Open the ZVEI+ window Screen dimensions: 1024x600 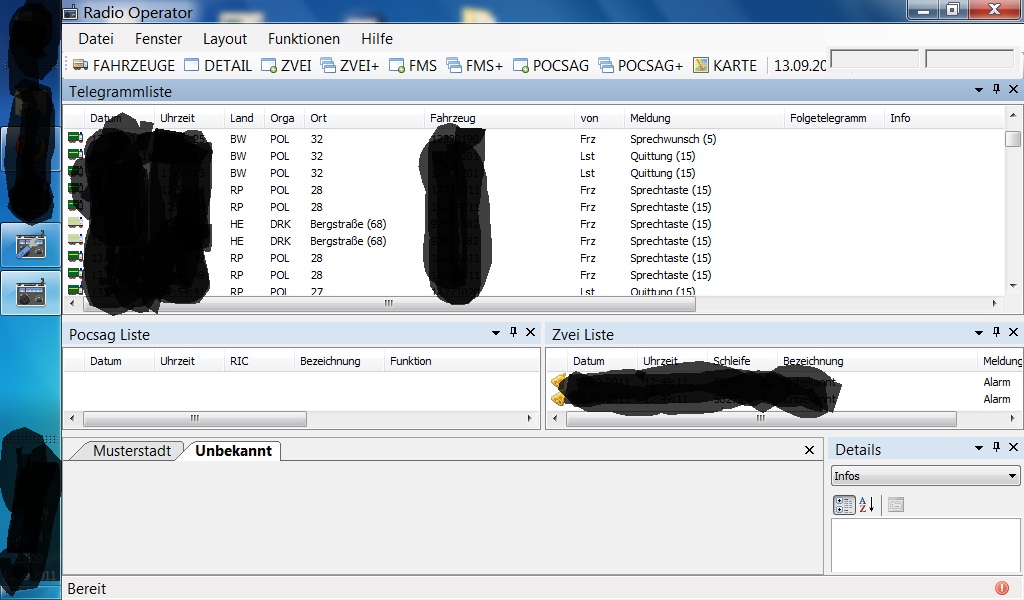click(x=349, y=65)
